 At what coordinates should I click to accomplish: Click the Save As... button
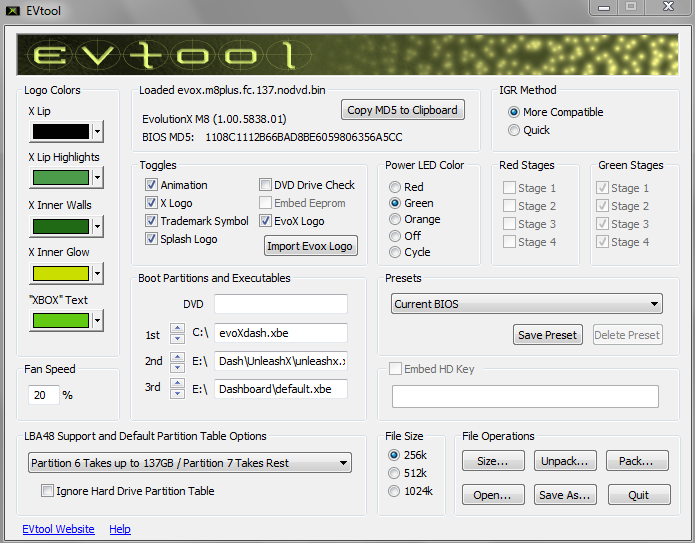point(565,495)
